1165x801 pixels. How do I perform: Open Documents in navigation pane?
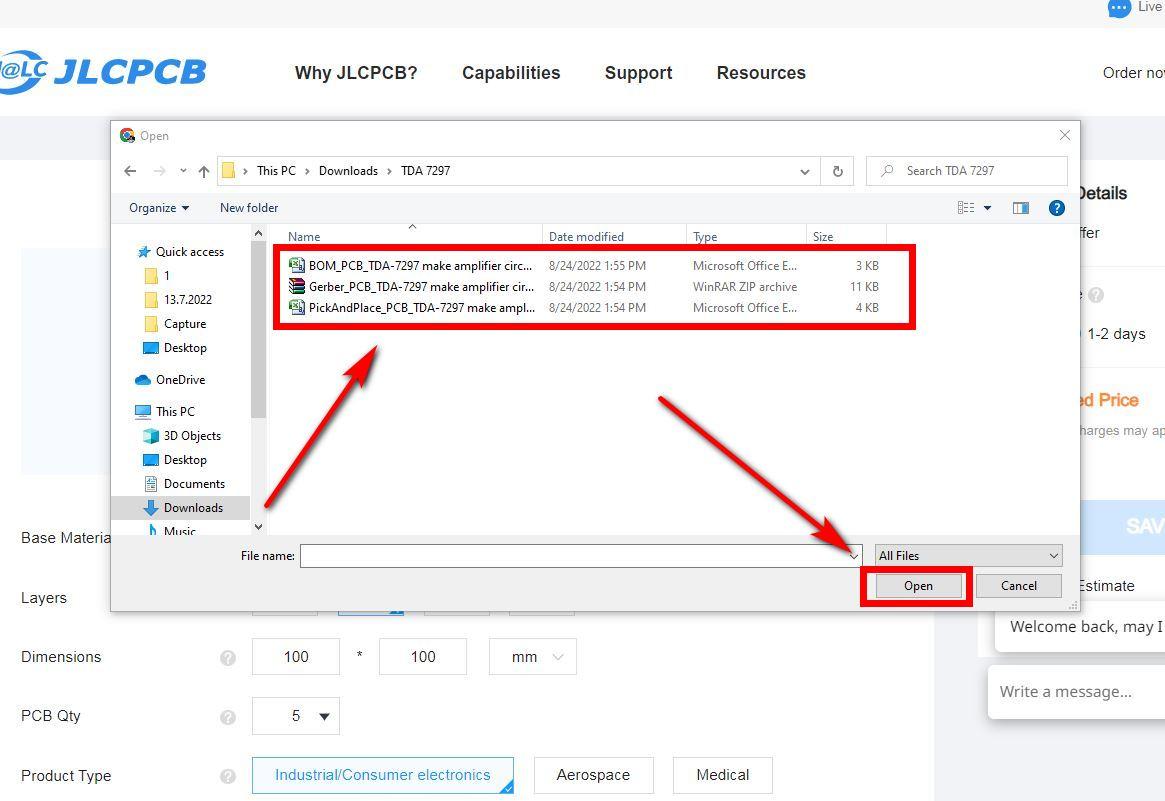184,484
